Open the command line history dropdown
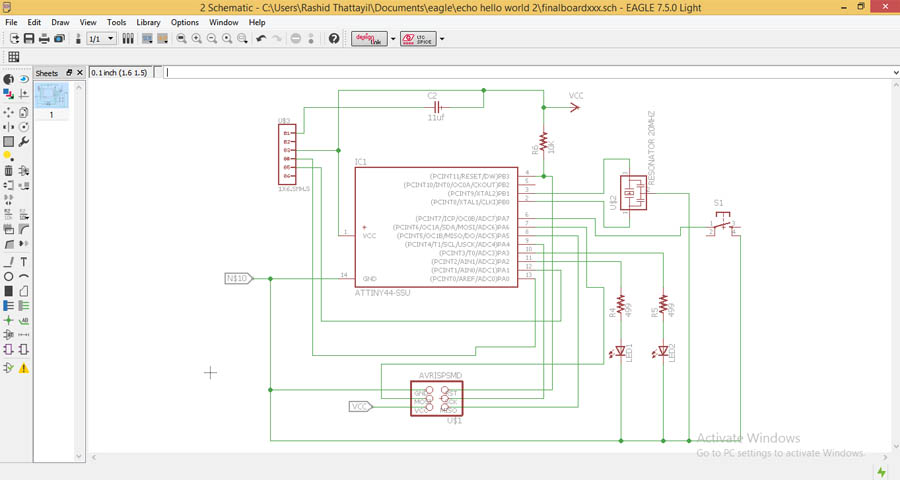This screenshot has height=480, width=900. click(896, 73)
